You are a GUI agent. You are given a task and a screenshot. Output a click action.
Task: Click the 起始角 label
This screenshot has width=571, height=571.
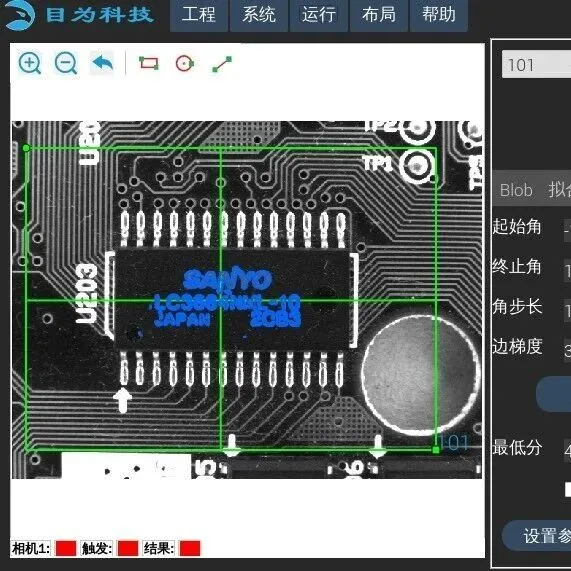coord(517,227)
